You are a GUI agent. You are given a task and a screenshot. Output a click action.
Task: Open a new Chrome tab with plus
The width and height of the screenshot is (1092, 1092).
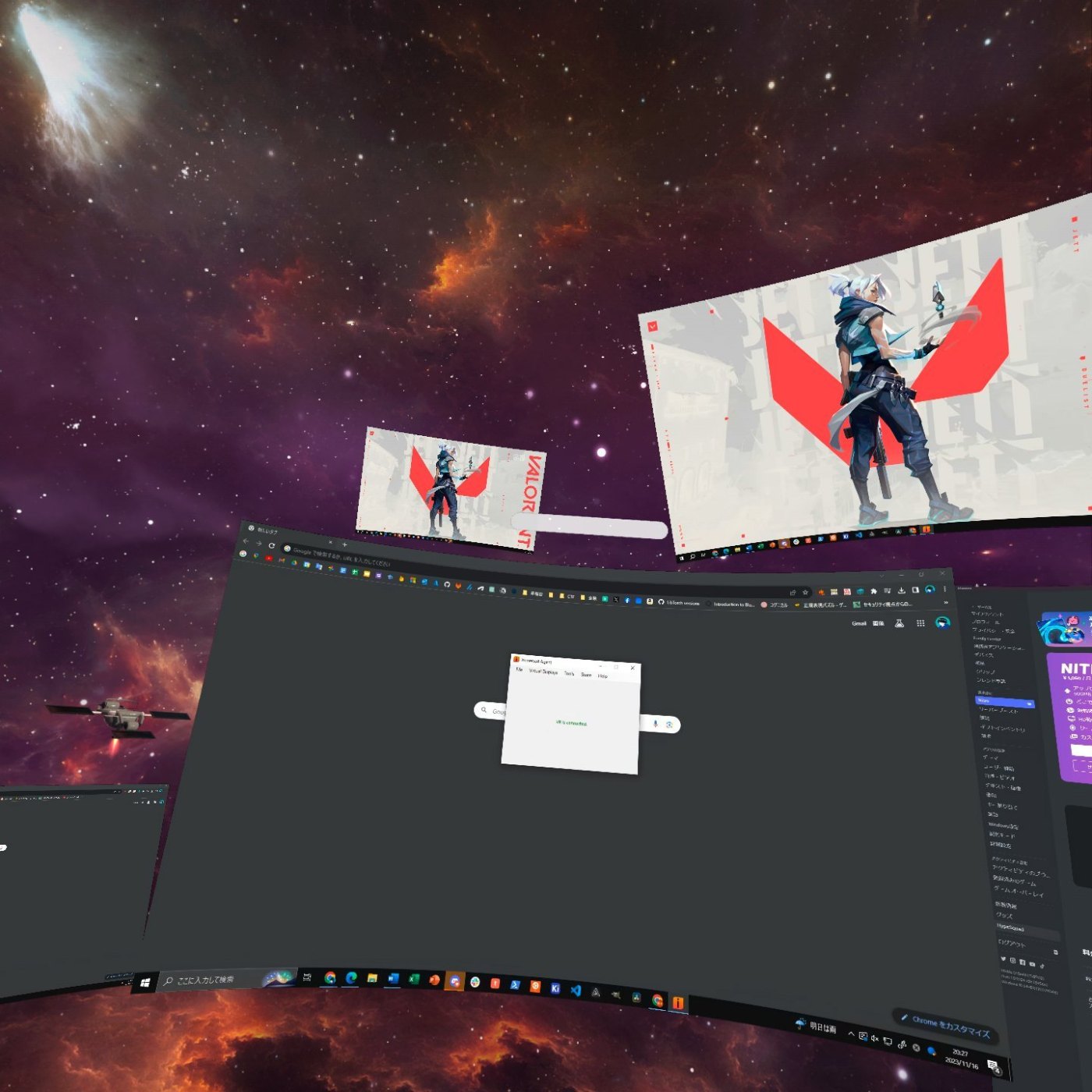pyautogui.click(x=344, y=544)
